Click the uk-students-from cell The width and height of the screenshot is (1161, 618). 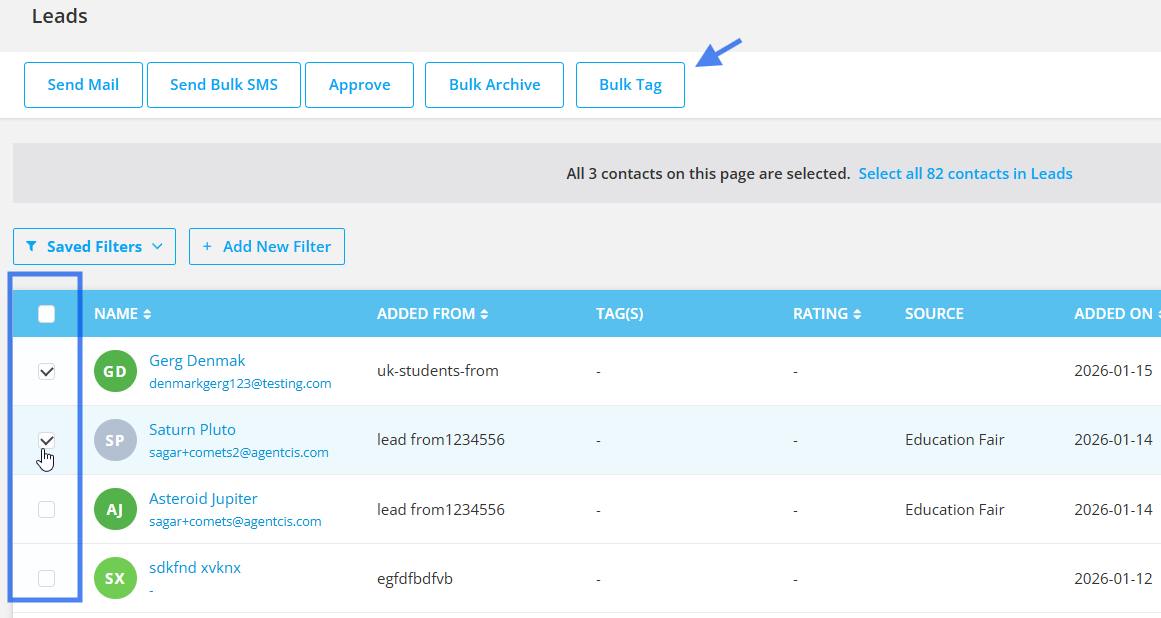(x=438, y=371)
